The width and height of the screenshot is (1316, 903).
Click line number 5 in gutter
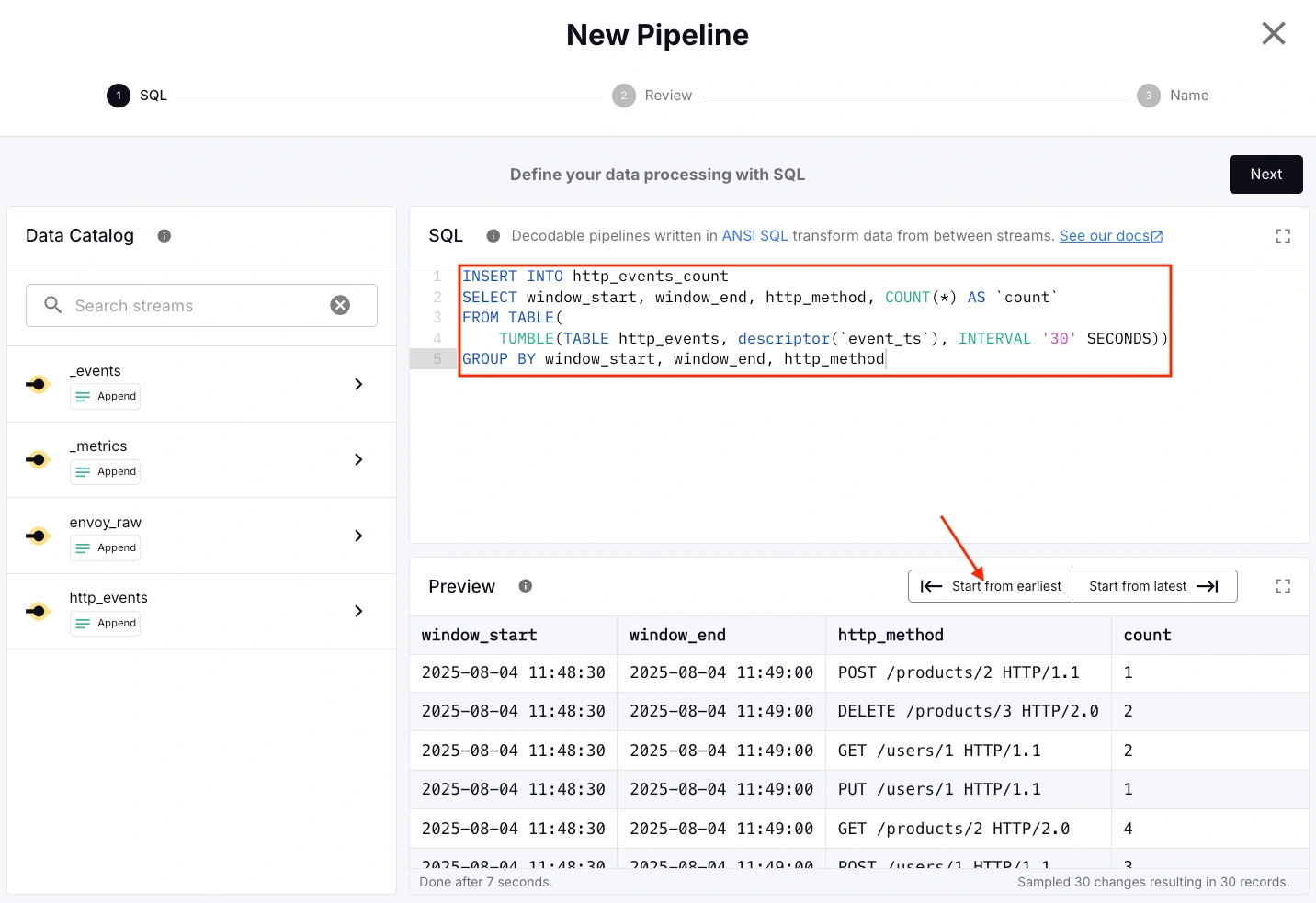click(437, 359)
